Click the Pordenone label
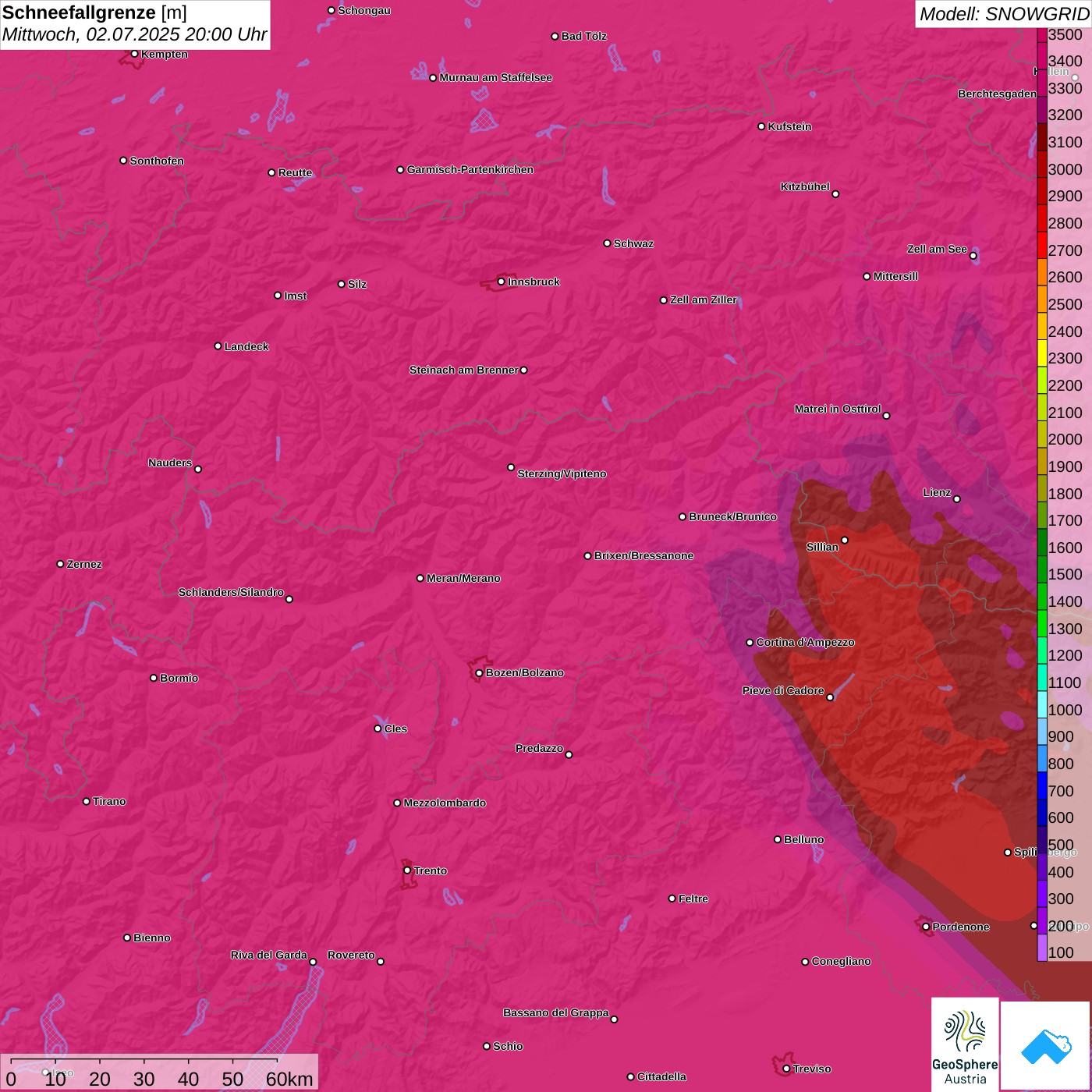 pos(961,927)
